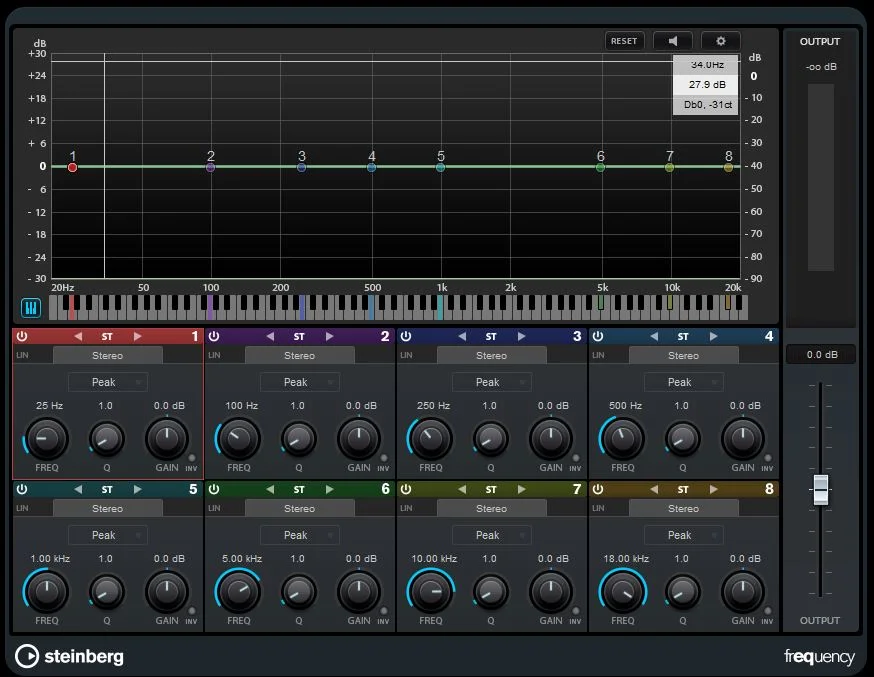Click the speaker audition icon

673,41
